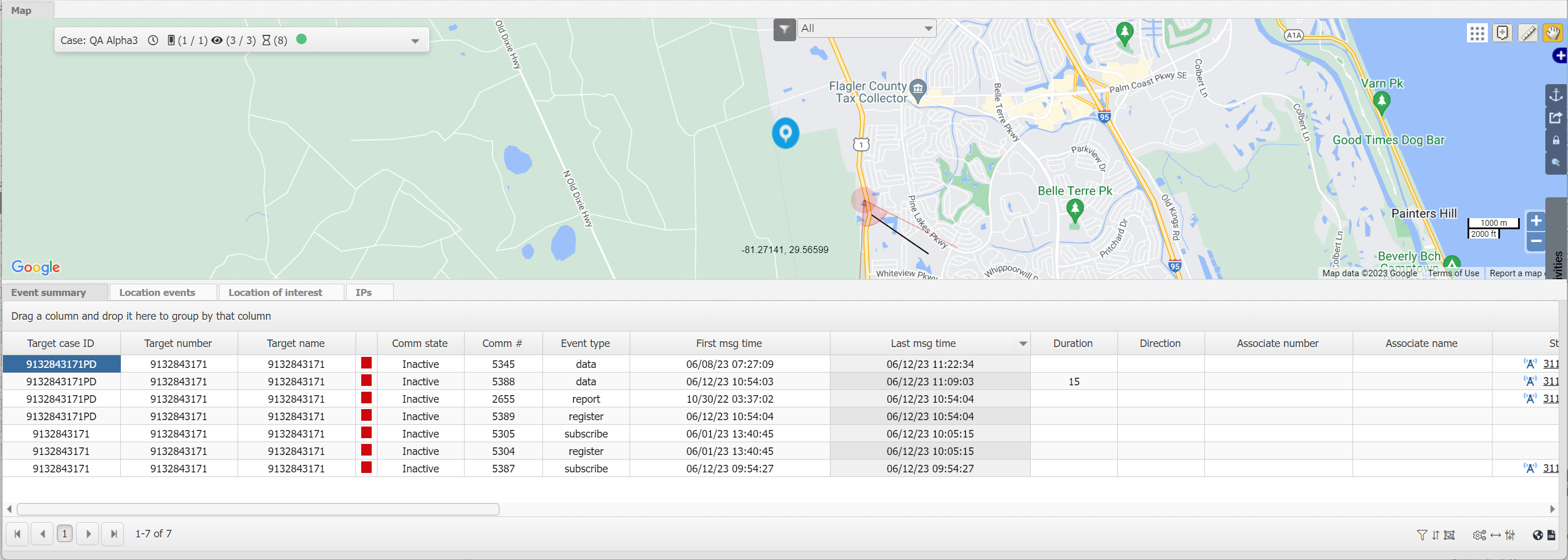Open the All filter dropdown
The height and width of the screenshot is (560, 1568).
(x=866, y=28)
